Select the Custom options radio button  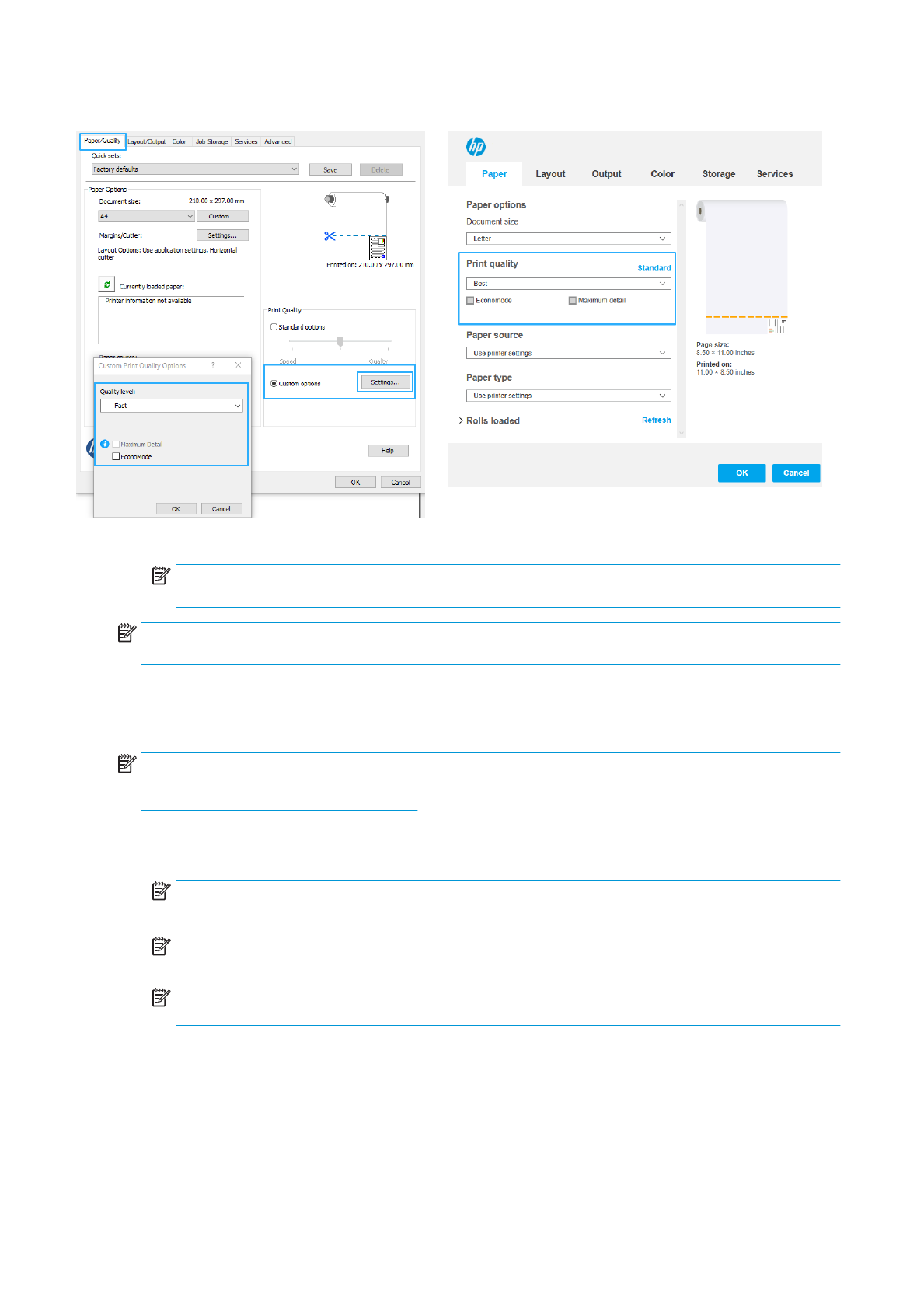(x=274, y=384)
